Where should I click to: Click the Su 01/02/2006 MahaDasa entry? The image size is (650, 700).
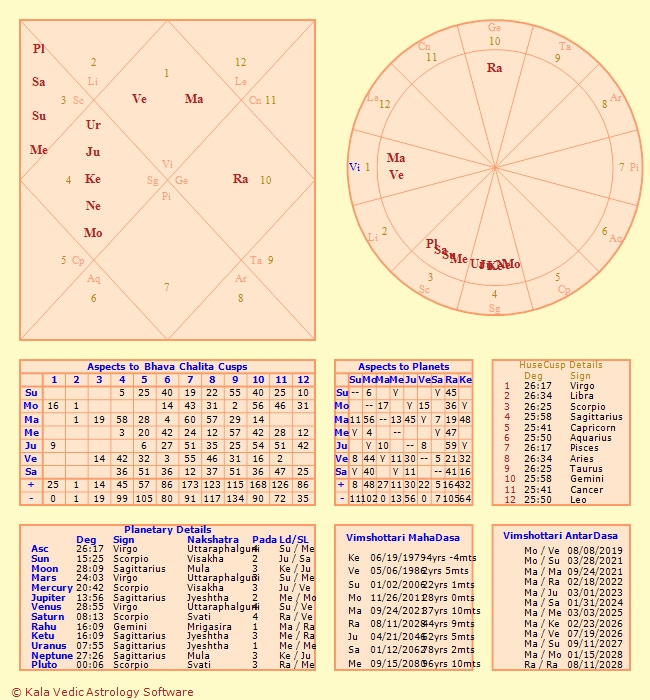coord(411,584)
